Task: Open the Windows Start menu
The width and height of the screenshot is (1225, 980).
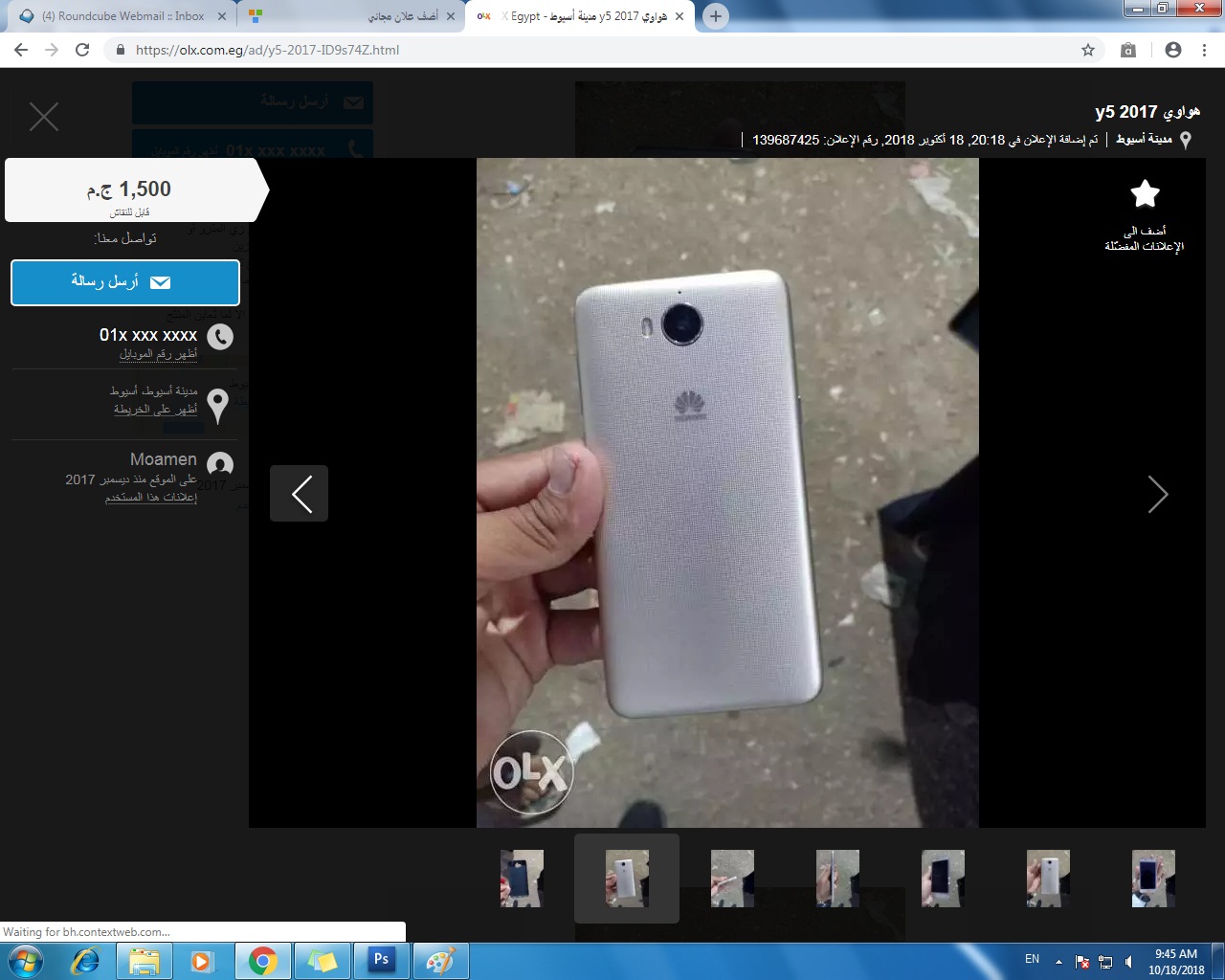Action: pyautogui.click(x=26, y=960)
